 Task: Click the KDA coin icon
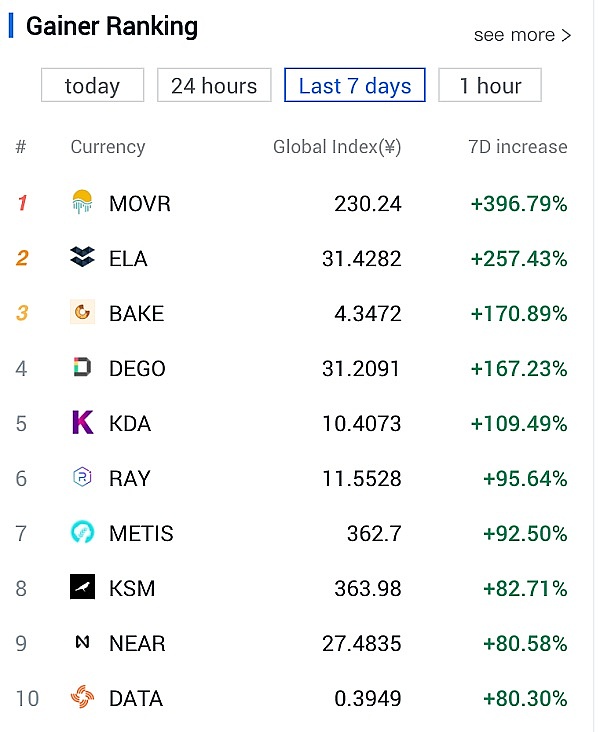[x=82, y=423]
